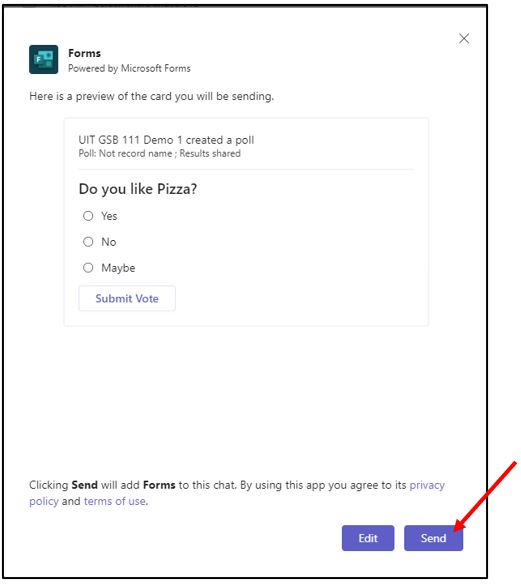Screen dimensions: 521x585
Task: Click the 'Do you like Pizza?' question text
Action: point(138,189)
